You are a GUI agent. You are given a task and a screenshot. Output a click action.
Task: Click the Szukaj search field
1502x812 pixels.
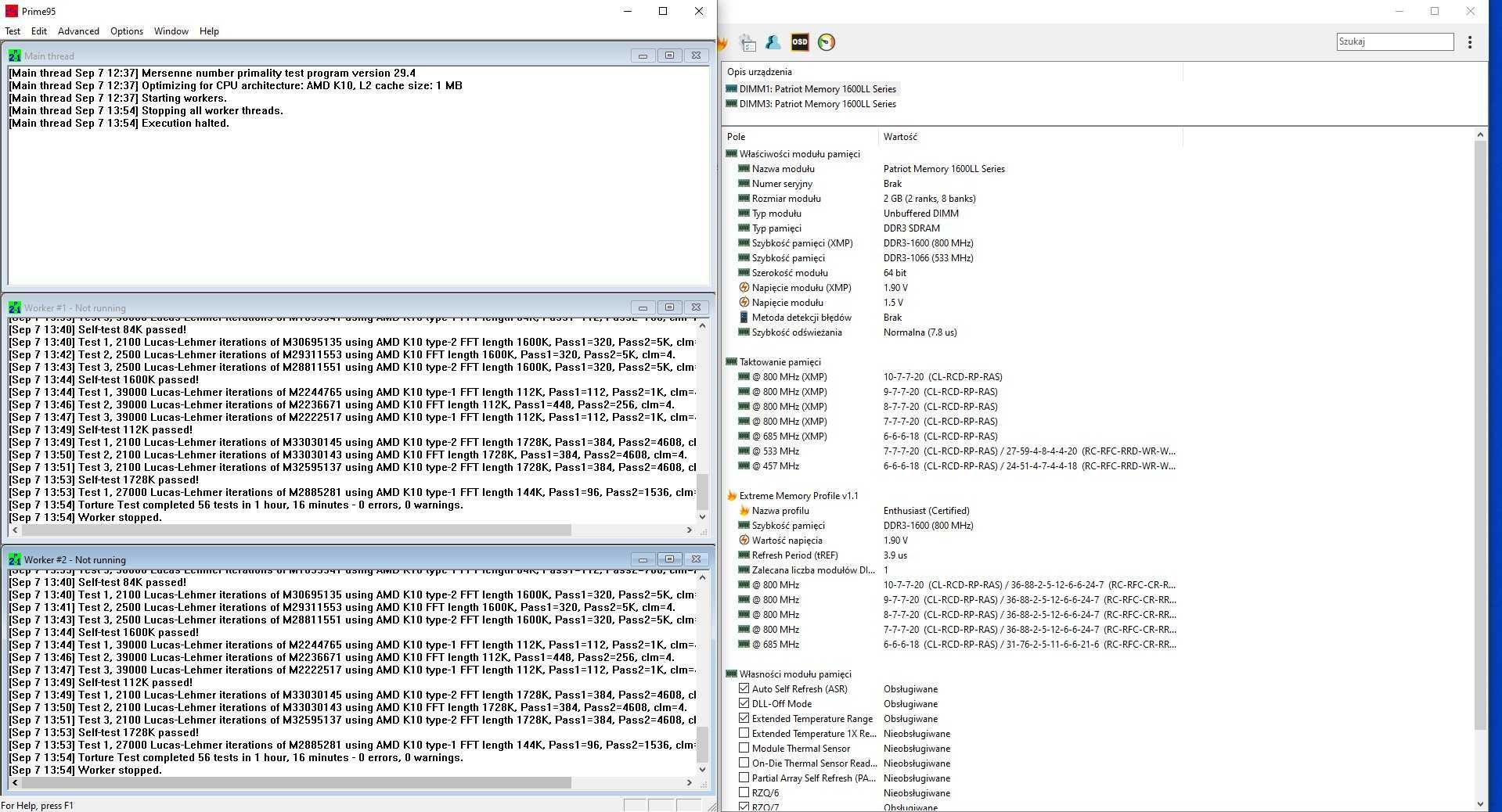pyautogui.click(x=1395, y=41)
